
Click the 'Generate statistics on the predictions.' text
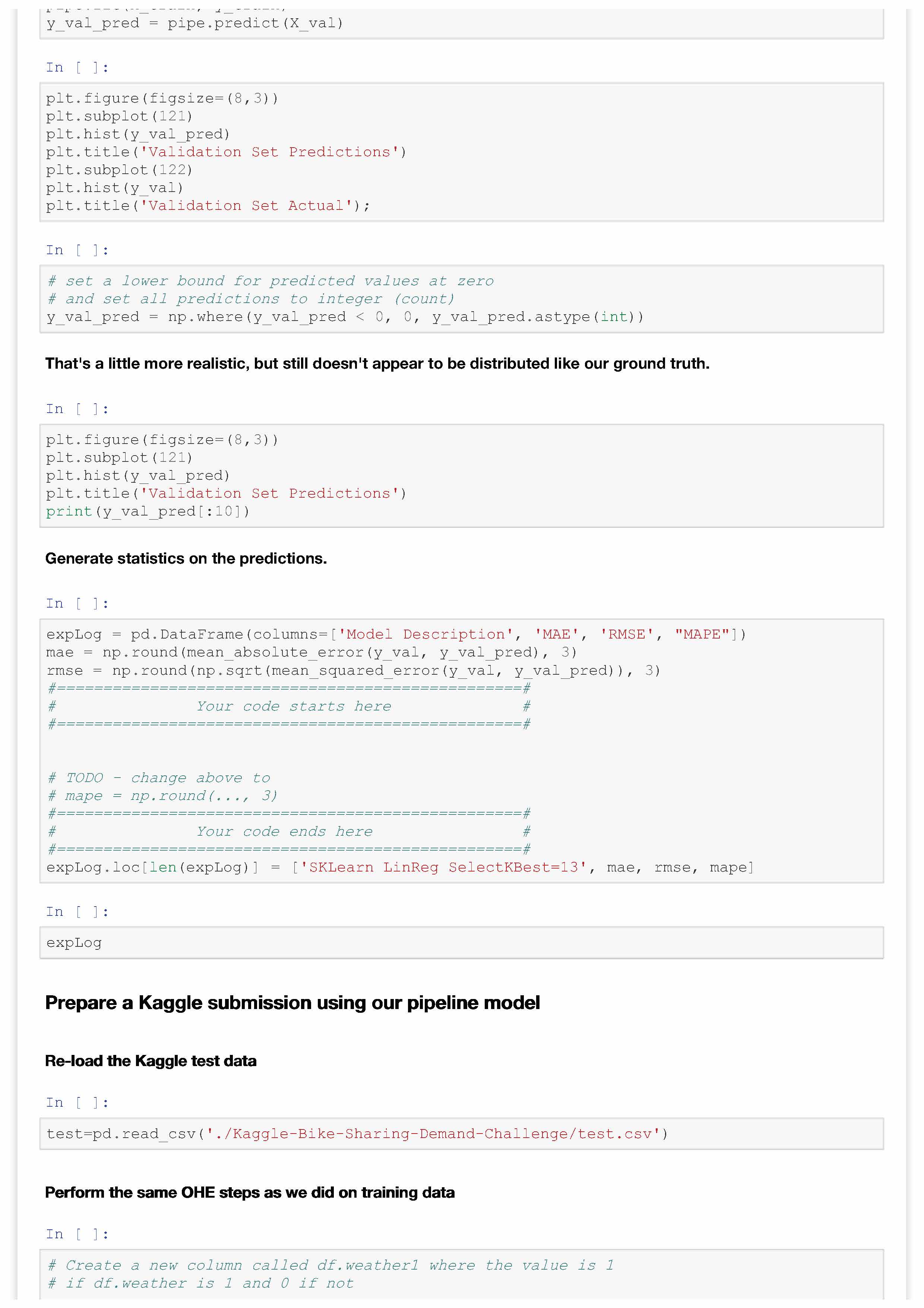(x=186, y=558)
